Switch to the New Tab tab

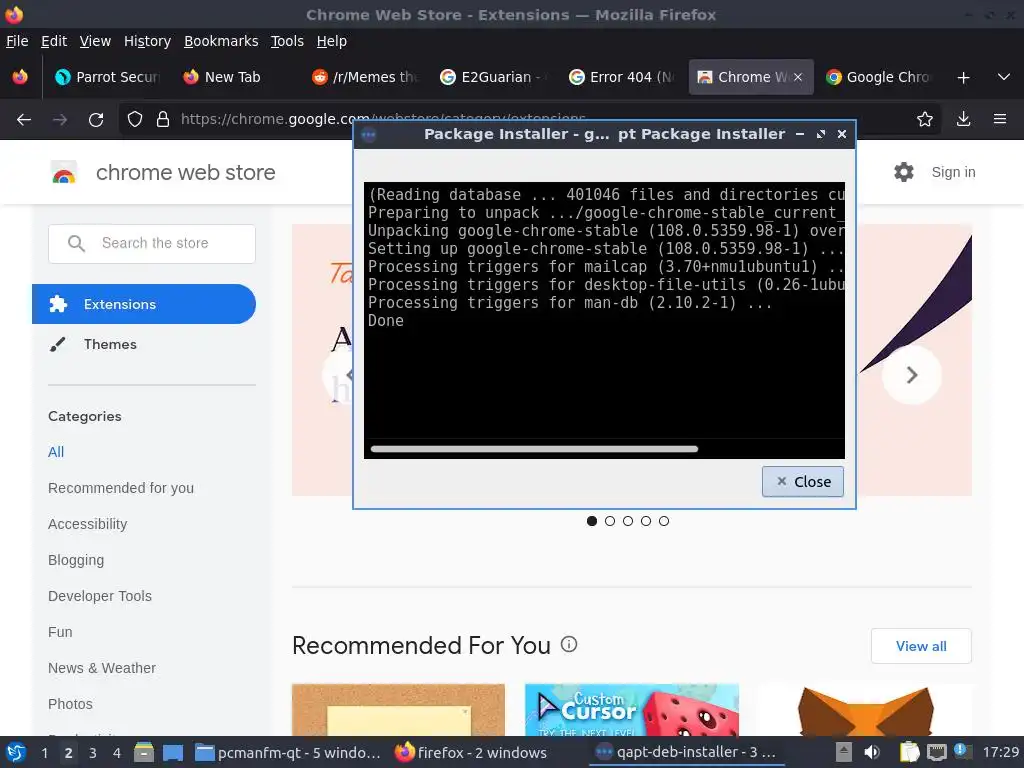click(x=235, y=77)
